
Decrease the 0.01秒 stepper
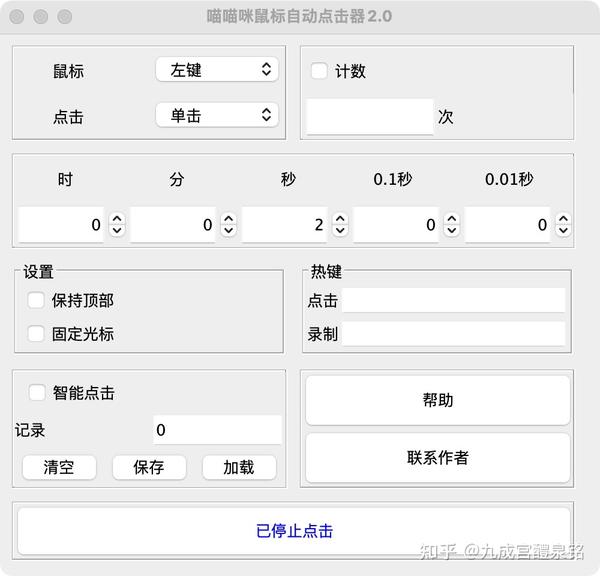563,230
